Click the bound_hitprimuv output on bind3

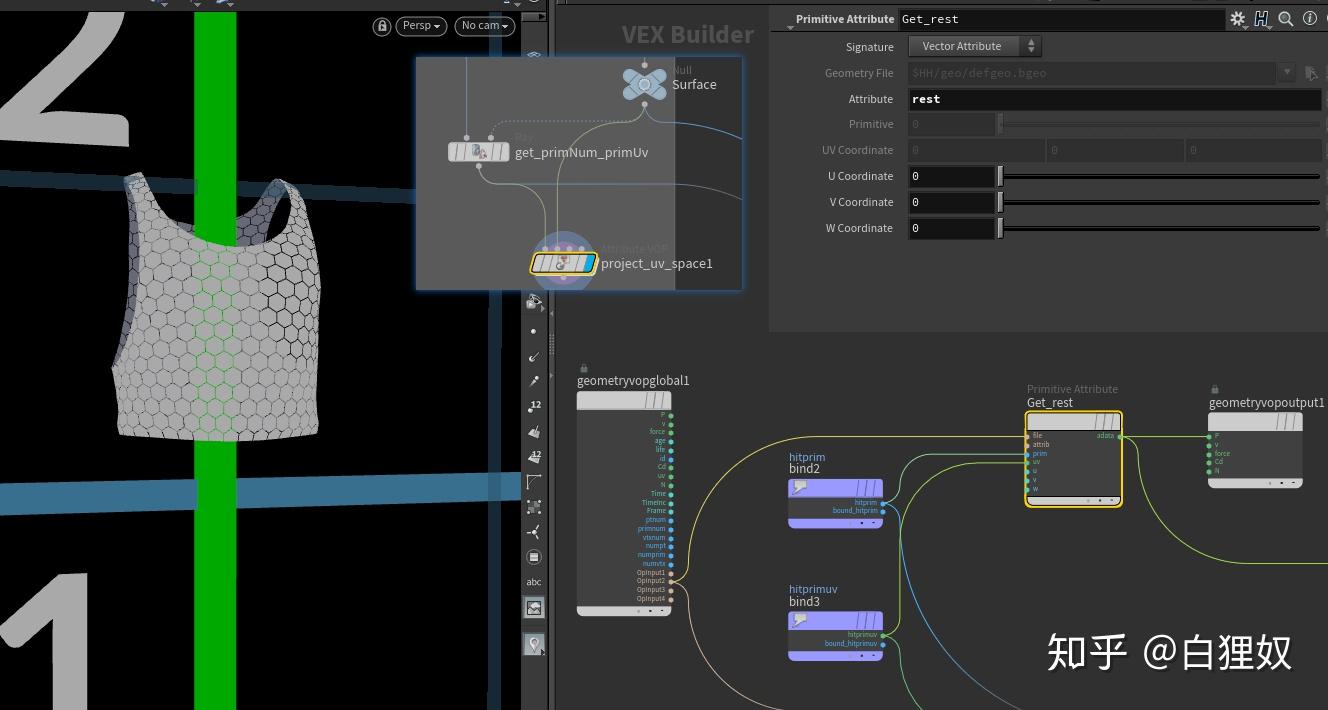coord(882,643)
